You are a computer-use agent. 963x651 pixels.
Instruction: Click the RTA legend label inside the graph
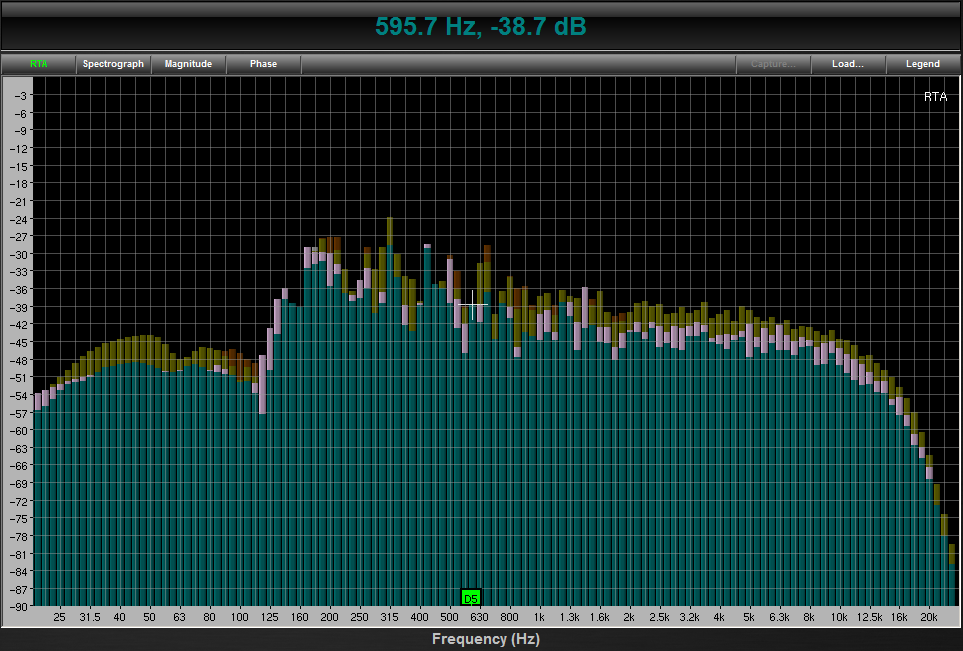click(x=935, y=97)
